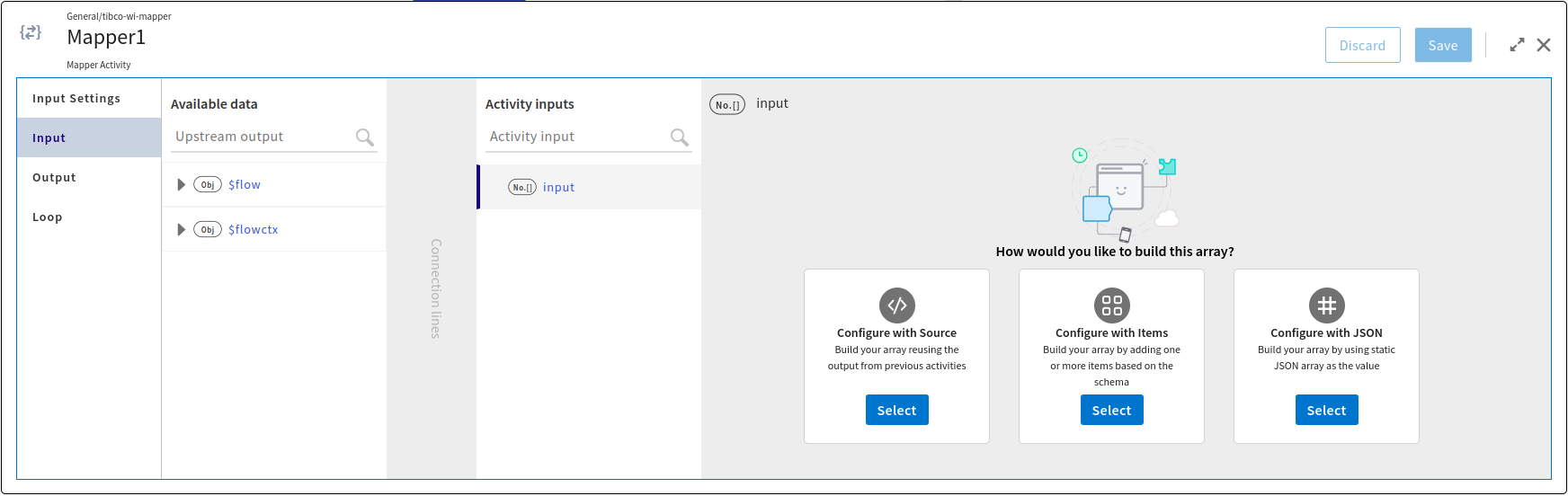Click the search icon in Upstream output

tap(364, 137)
